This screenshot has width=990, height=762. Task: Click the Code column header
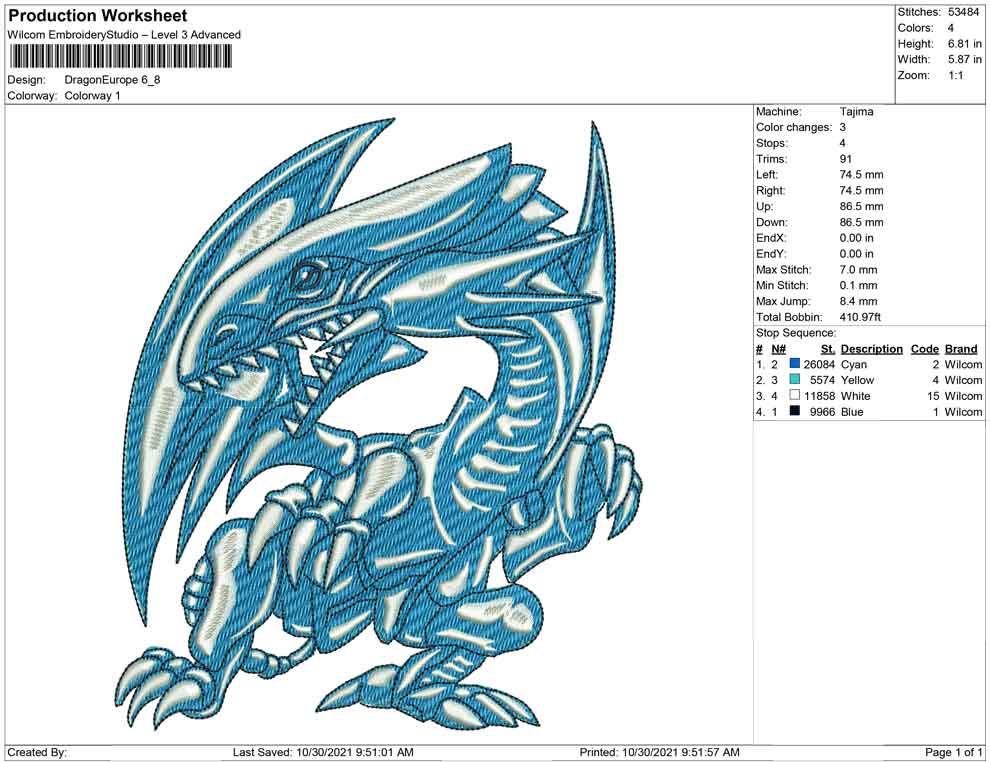(925, 348)
